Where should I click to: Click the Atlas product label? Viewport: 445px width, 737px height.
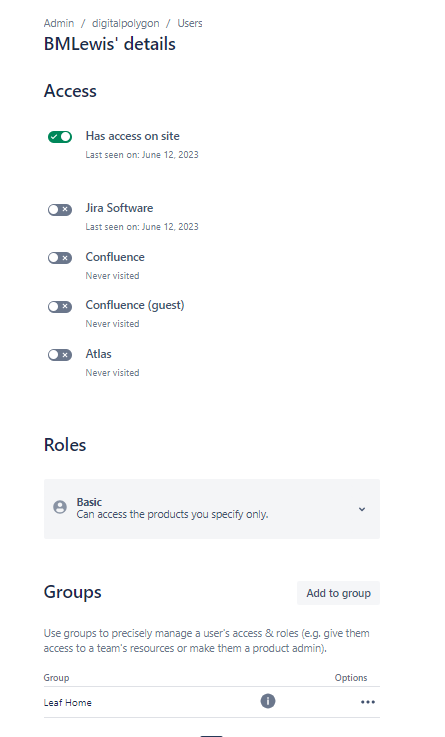(x=98, y=353)
